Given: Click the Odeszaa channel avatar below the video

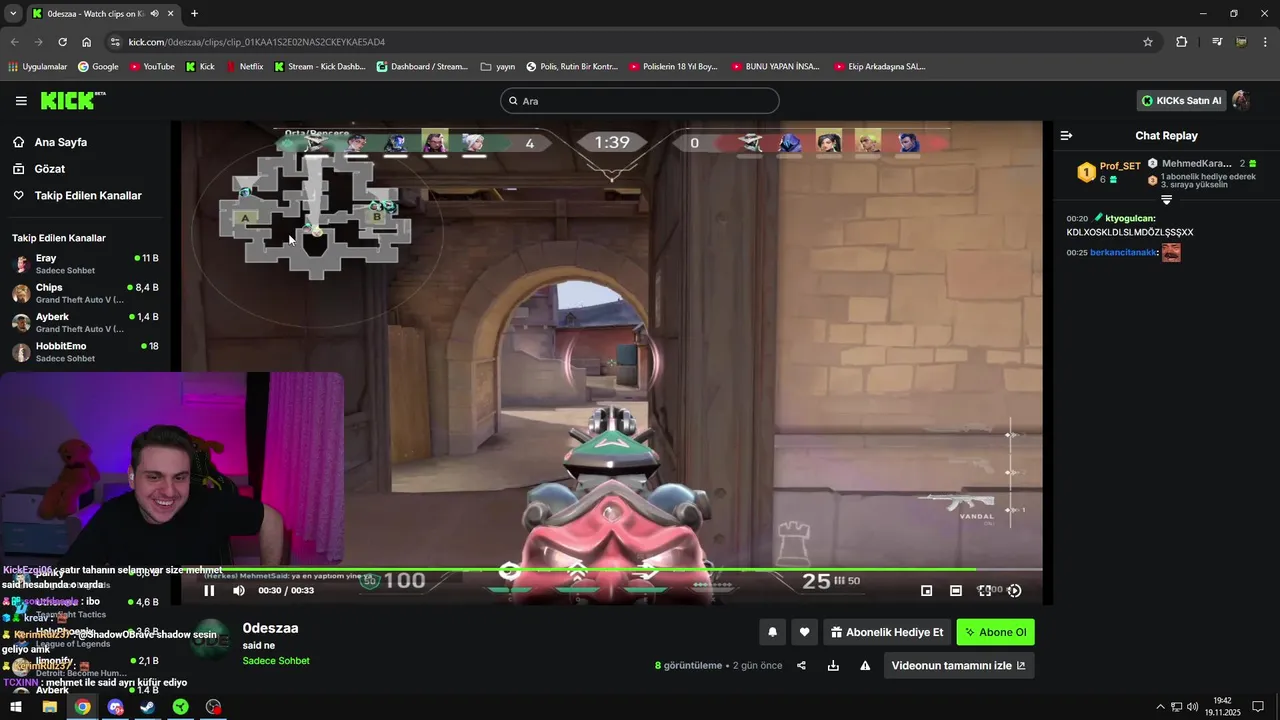Looking at the screenshot, I should click(x=211, y=641).
